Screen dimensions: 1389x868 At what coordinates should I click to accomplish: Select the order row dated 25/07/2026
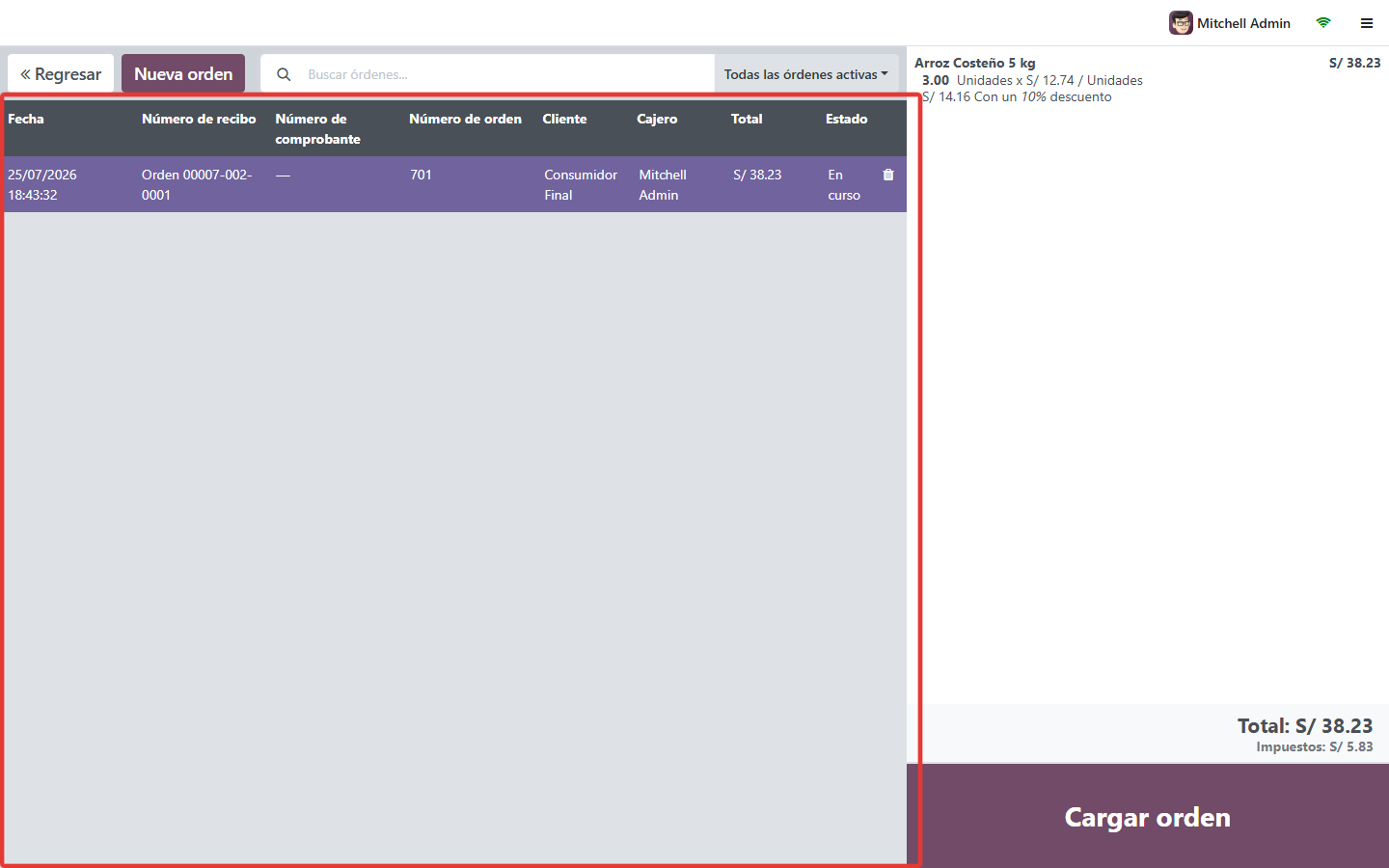(453, 184)
